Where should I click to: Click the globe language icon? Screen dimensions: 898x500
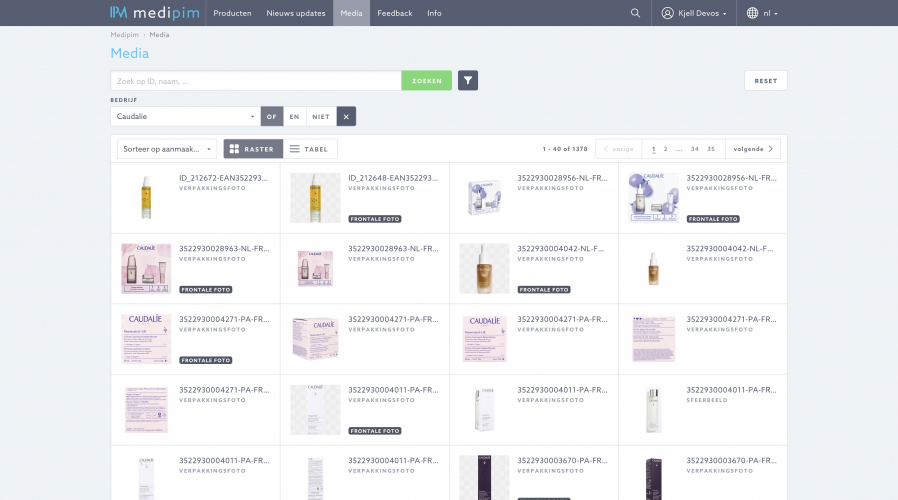click(753, 13)
